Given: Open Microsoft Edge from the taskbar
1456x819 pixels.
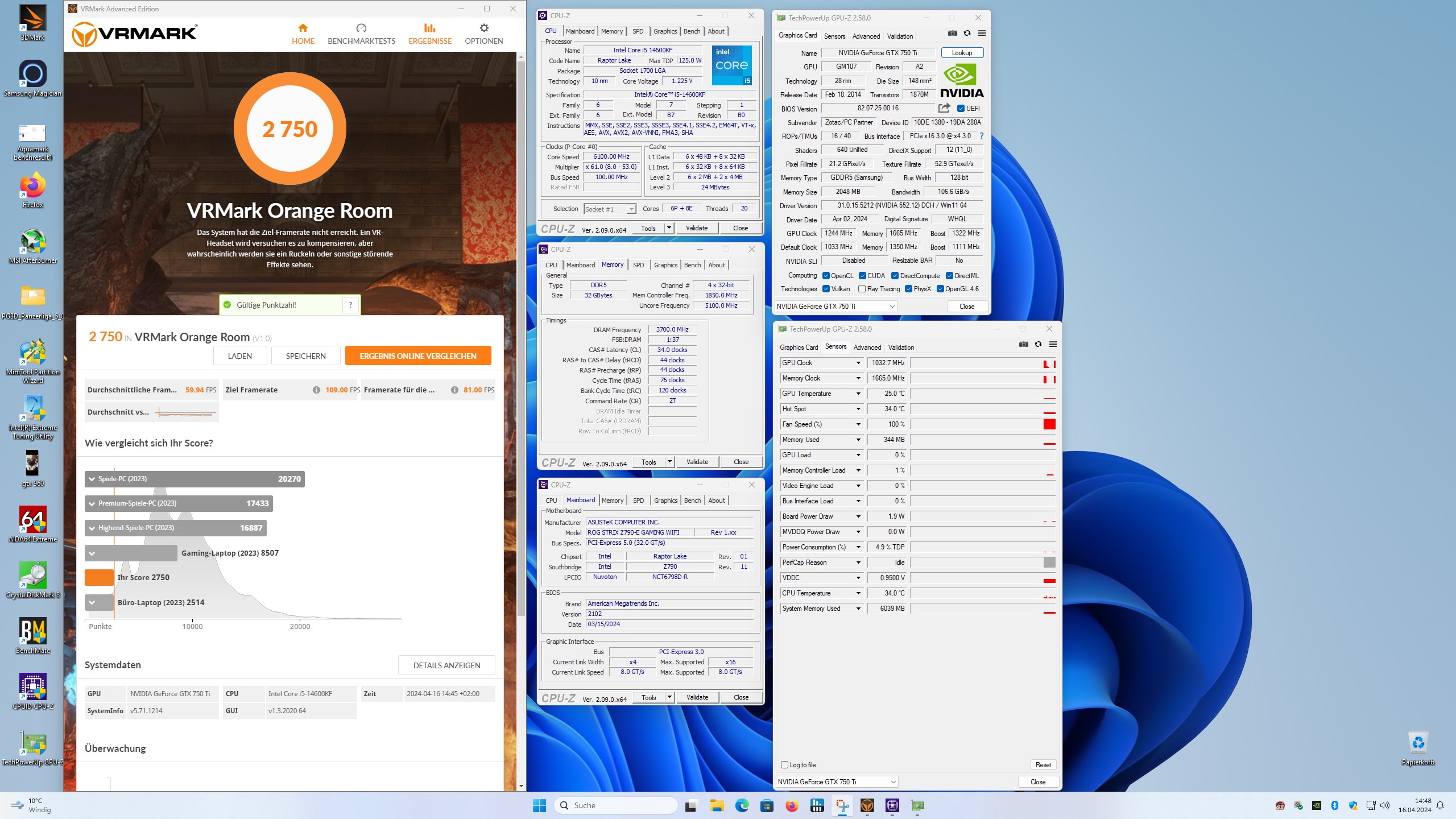Looking at the screenshot, I should point(742,805).
